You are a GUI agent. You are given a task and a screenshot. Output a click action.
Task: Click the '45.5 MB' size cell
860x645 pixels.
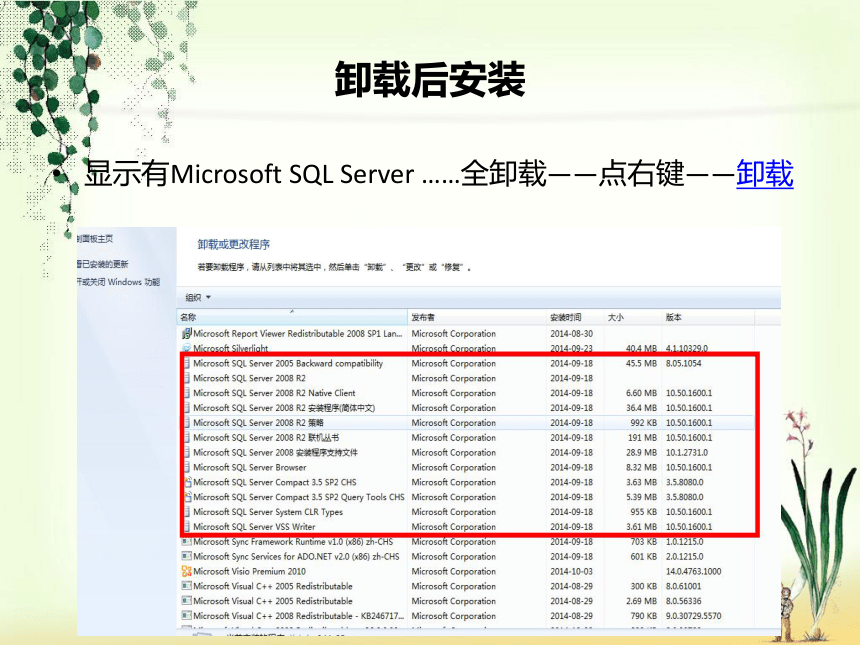[x=641, y=363]
